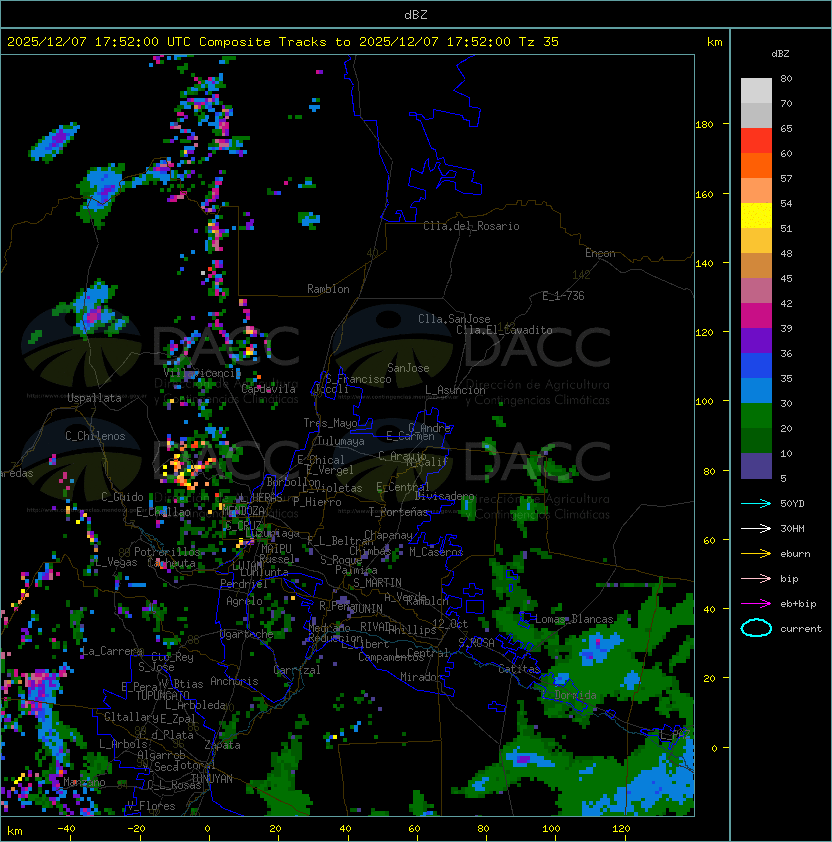Click the L_Asuncion label
The width and height of the screenshot is (832, 842).
(x=455, y=390)
